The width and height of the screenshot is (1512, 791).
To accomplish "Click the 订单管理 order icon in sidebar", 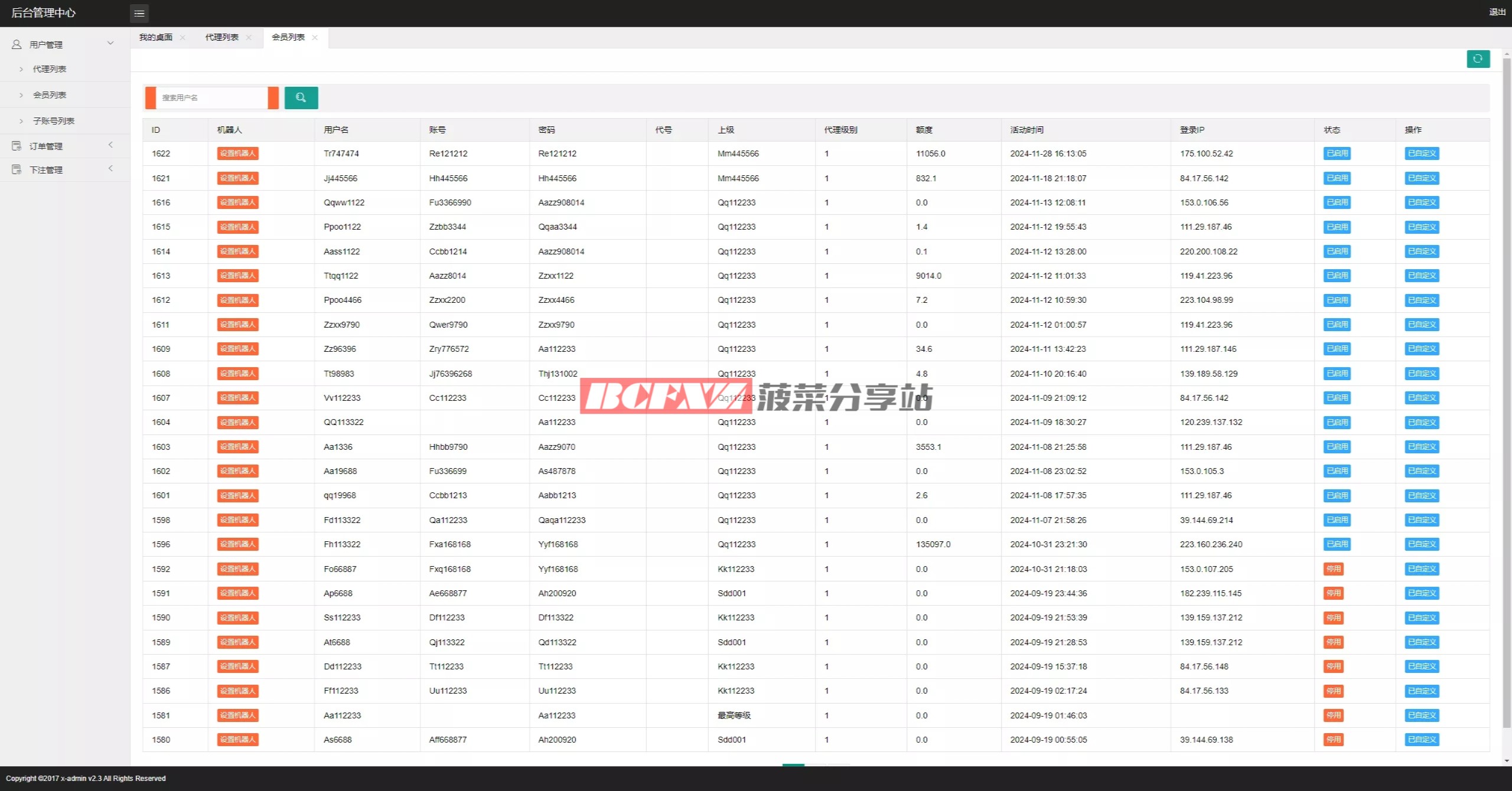I will (17, 146).
